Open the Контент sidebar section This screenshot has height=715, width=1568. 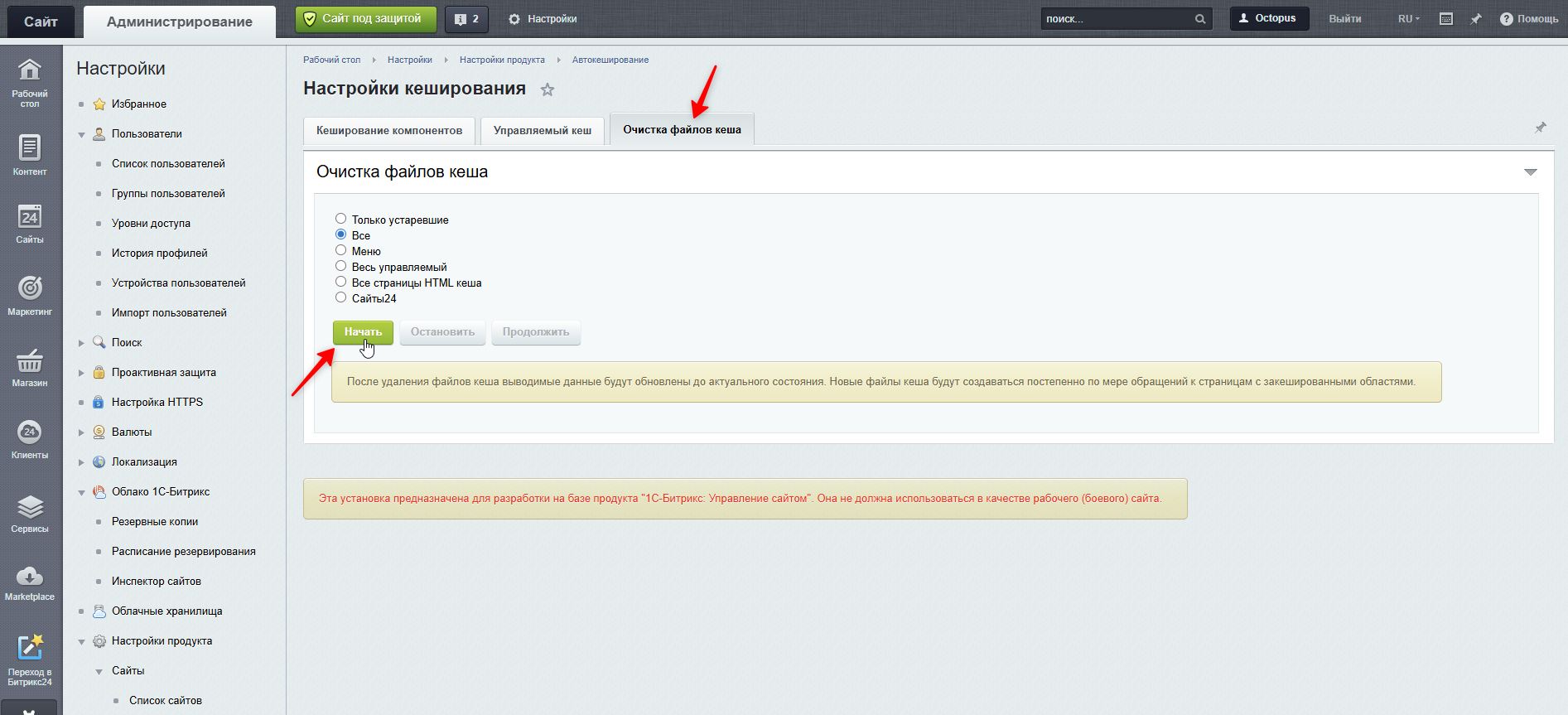click(x=30, y=148)
